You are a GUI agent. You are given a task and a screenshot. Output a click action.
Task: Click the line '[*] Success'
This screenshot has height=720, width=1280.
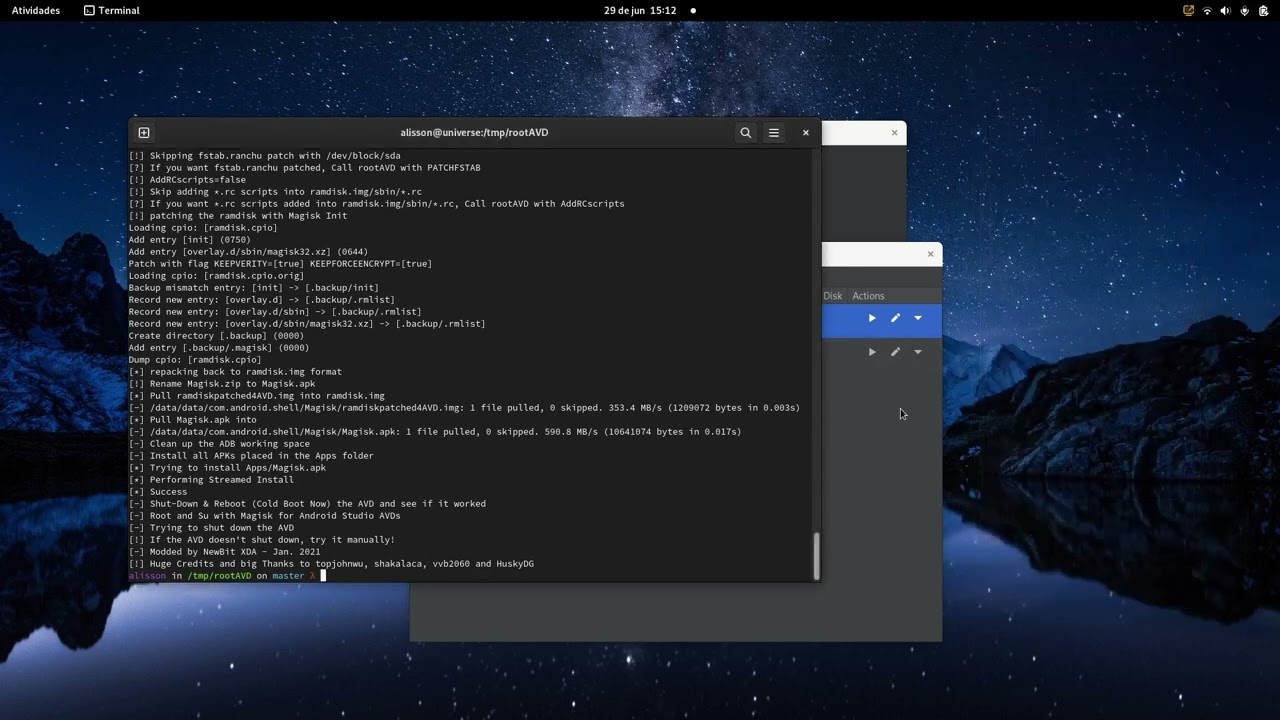[x=158, y=492]
